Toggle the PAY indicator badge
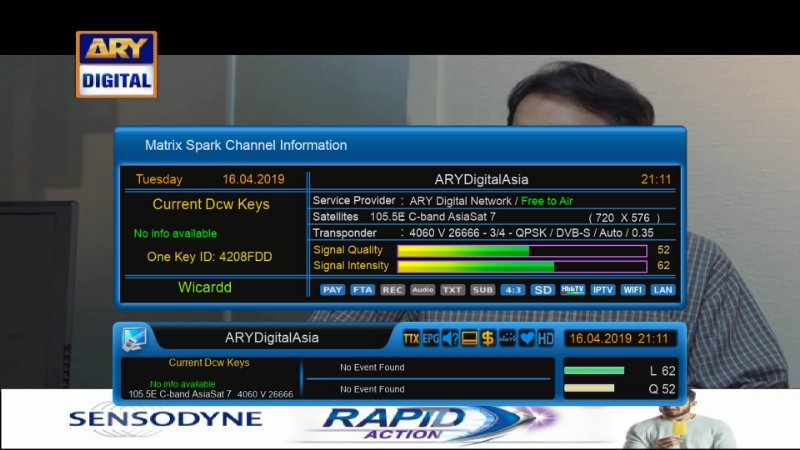Viewport: 800px width, 450px height. (333, 290)
